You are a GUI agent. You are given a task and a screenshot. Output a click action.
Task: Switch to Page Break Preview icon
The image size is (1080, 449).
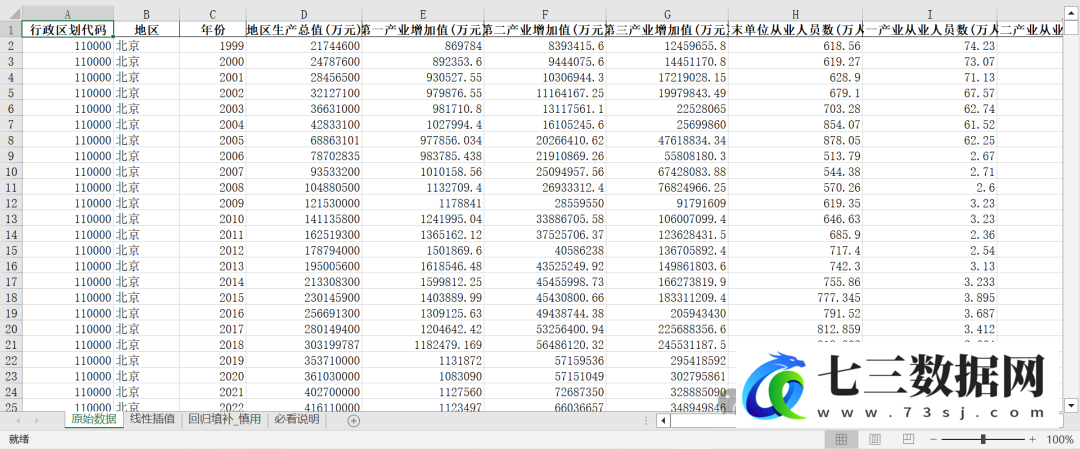pyautogui.click(x=908, y=439)
